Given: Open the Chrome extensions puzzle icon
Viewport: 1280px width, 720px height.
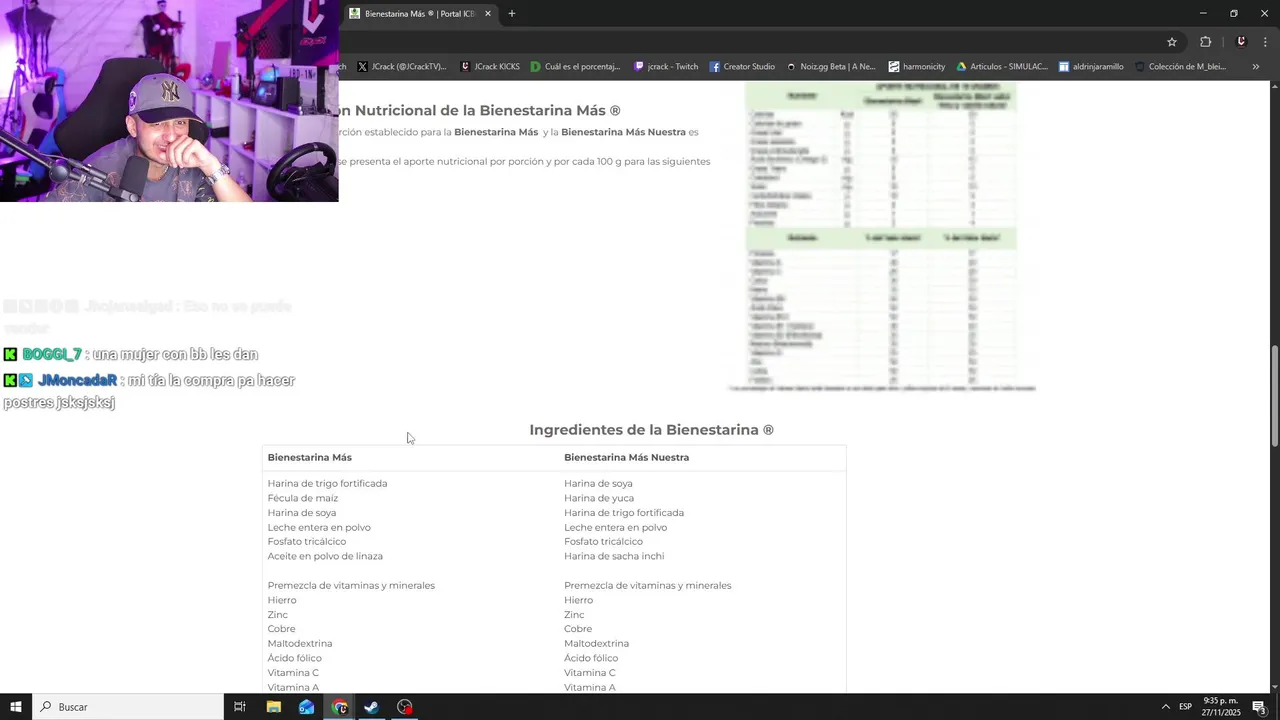Looking at the screenshot, I should coord(1205,42).
